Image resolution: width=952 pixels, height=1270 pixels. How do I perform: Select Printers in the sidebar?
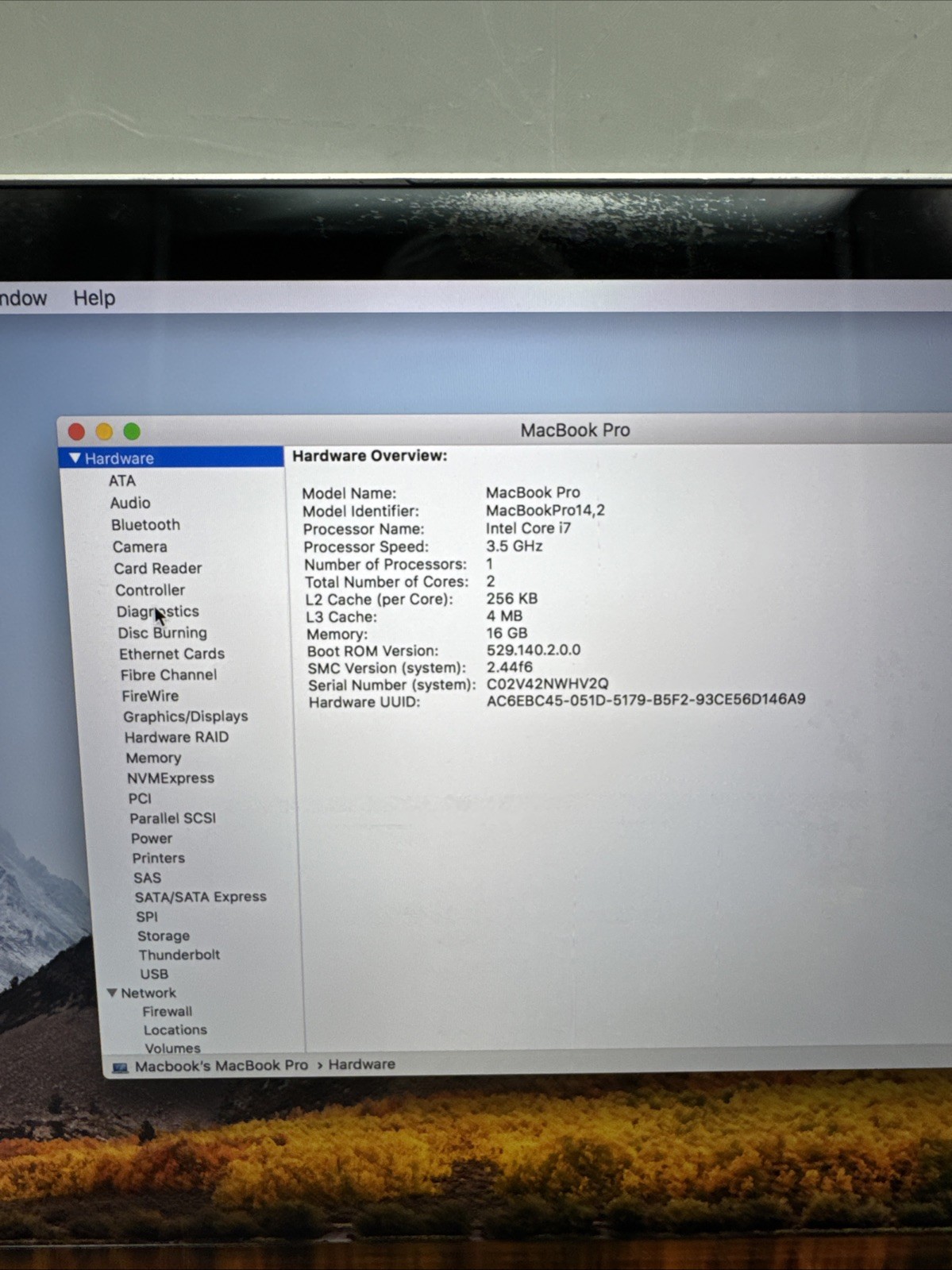[x=158, y=858]
